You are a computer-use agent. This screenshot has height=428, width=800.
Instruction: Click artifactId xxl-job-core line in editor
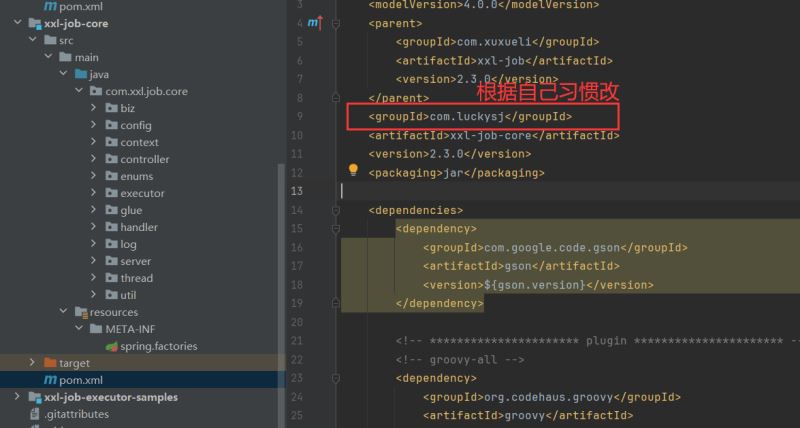(494, 135)
